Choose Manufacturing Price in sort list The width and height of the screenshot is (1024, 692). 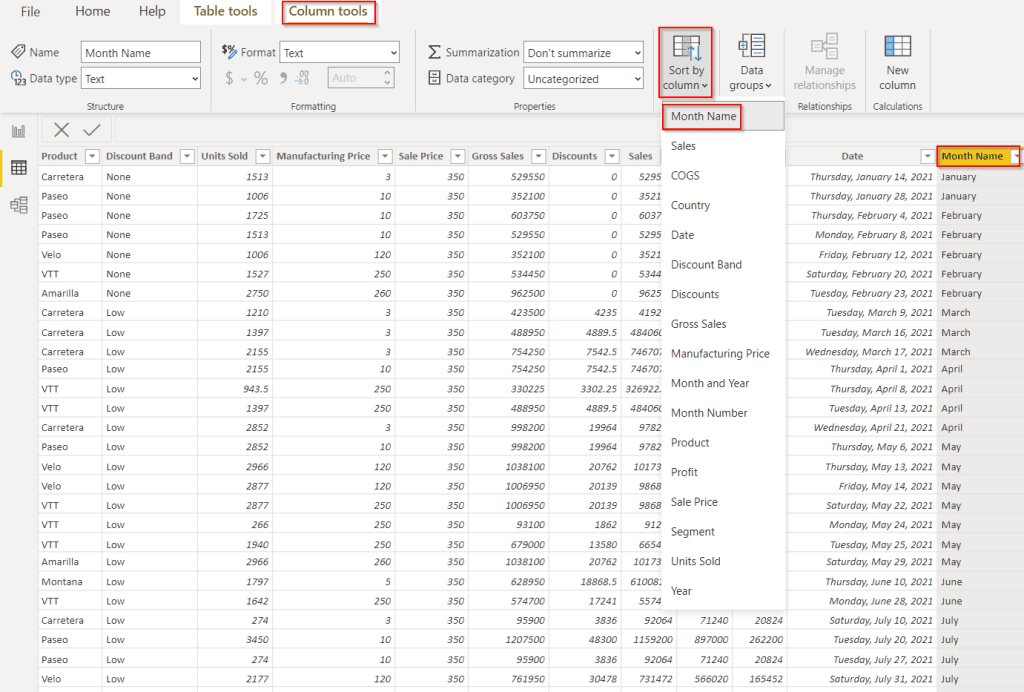[x=723, y=354]
